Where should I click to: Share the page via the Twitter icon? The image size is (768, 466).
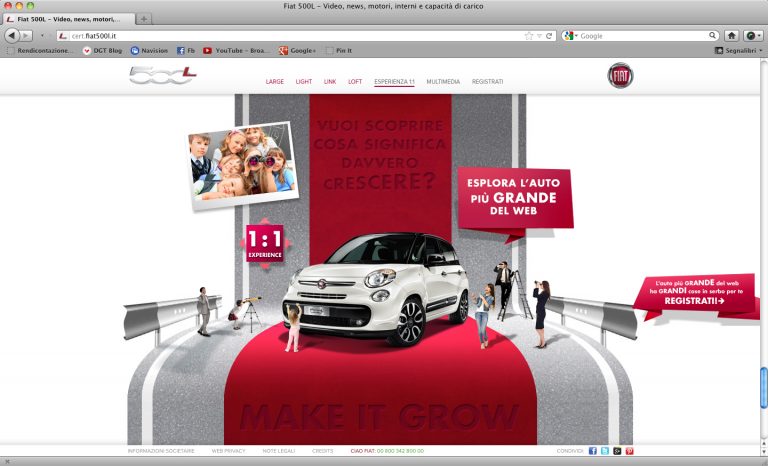(x=605, y=451)
